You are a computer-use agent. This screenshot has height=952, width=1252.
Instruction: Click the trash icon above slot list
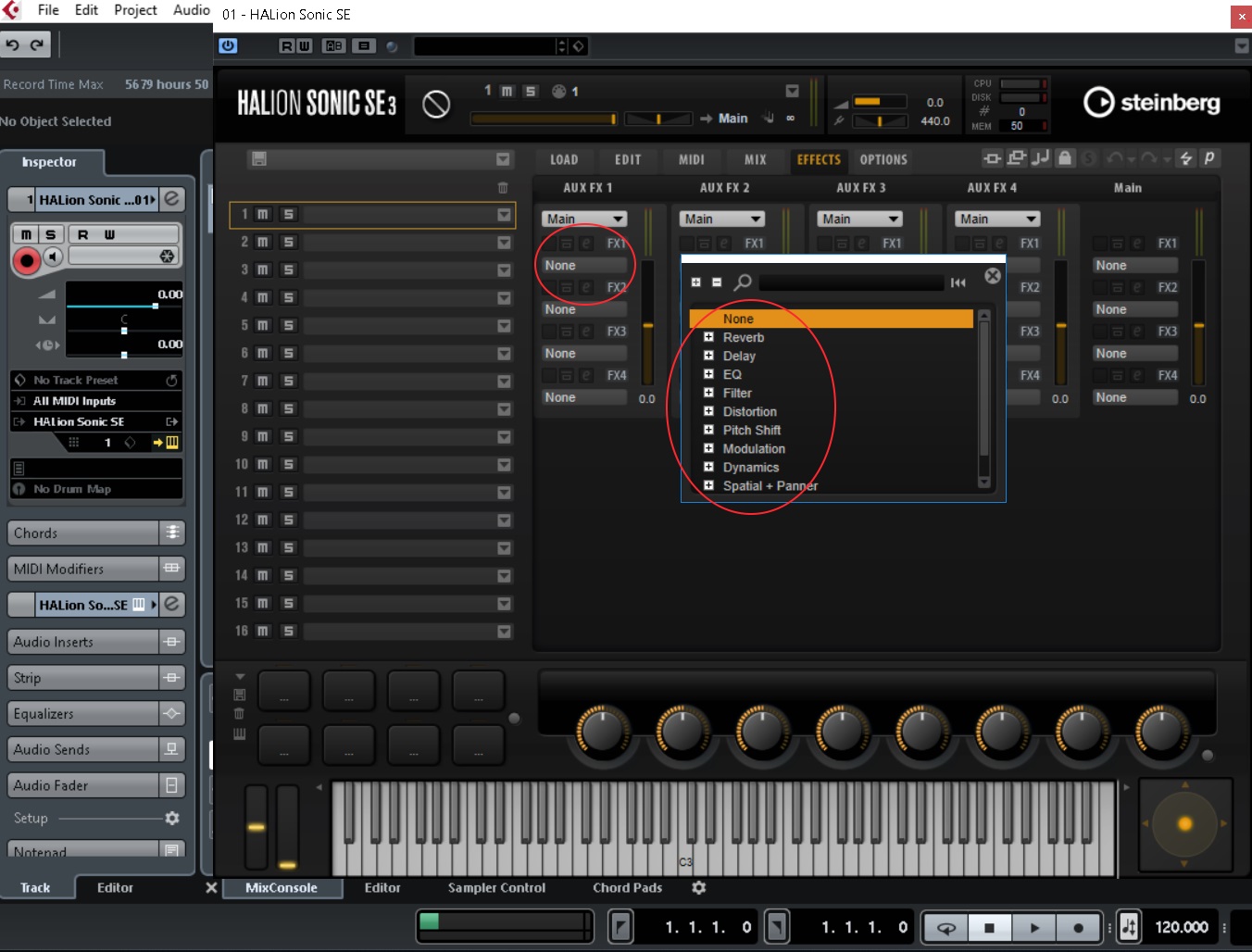point(503,188)
